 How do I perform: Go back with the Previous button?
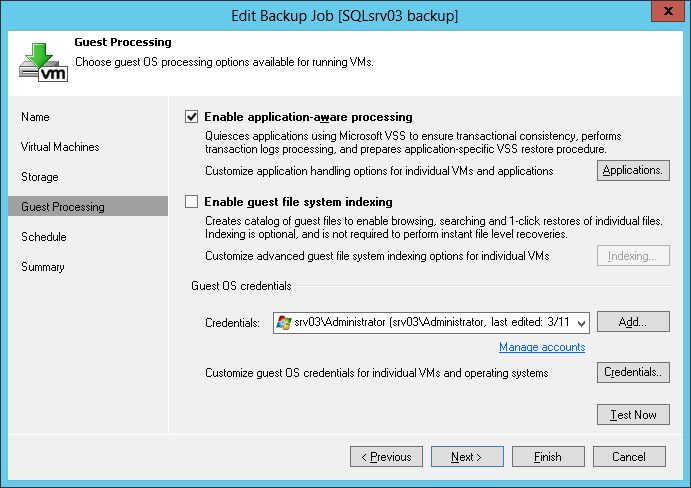point(386,457)
